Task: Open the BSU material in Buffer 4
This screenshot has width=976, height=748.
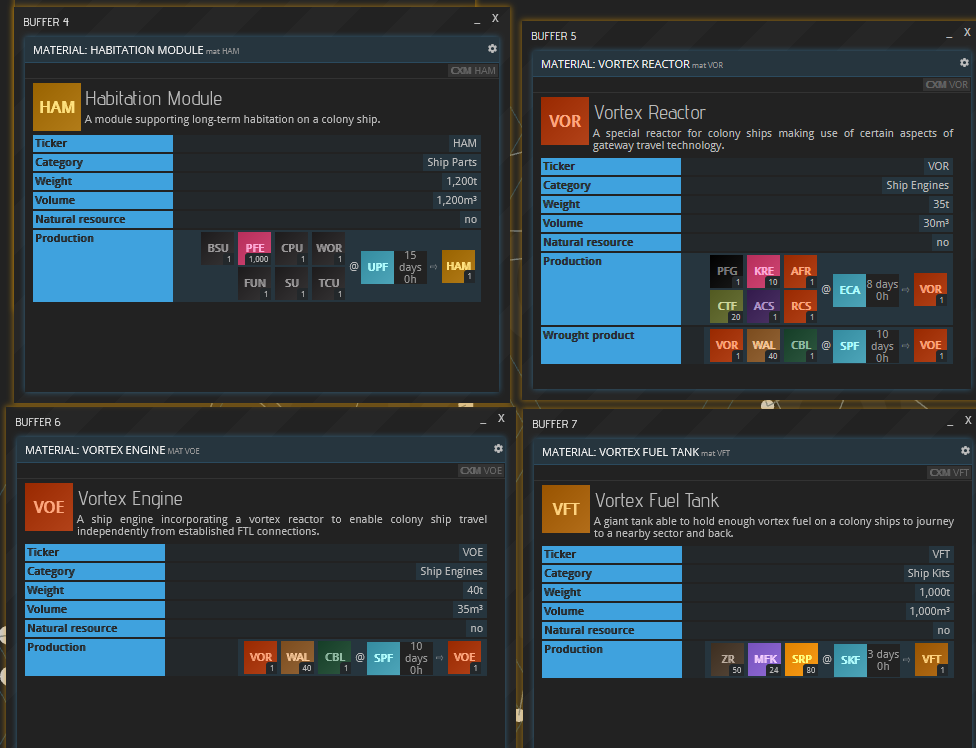Action: click(x=218, y=248)
